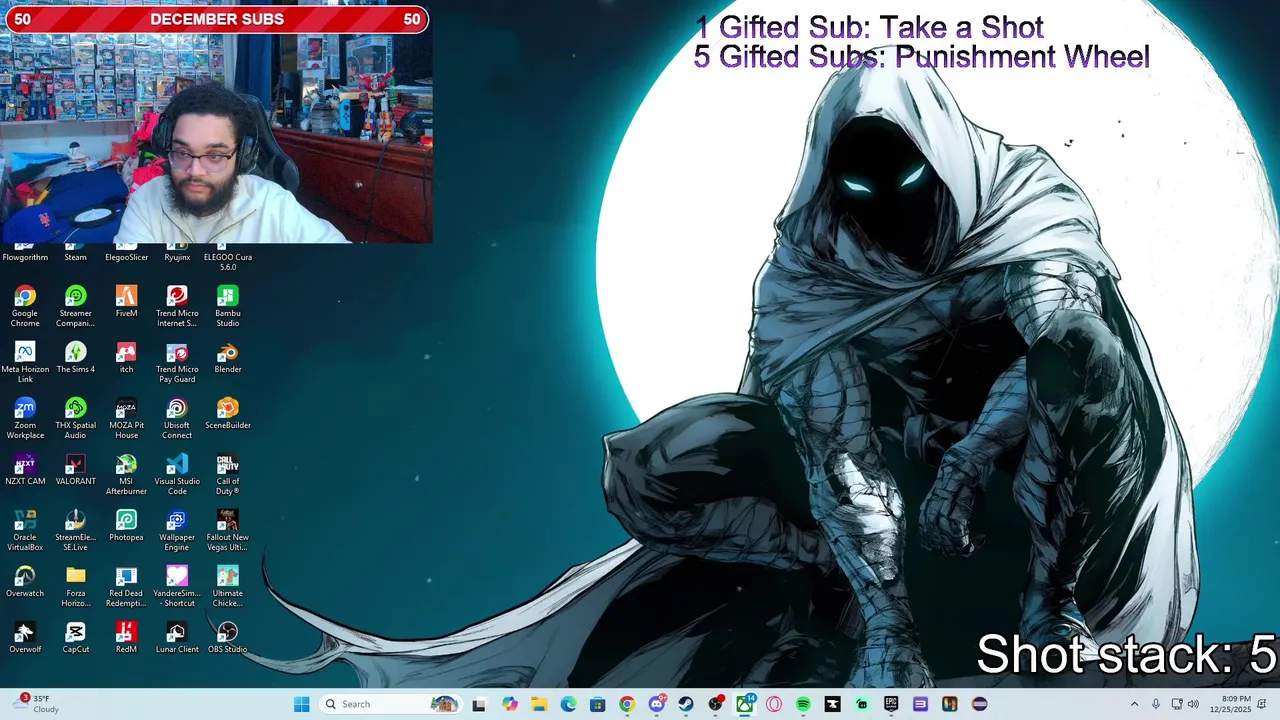Image resolution: width=1280 pixels, height=720 pixels.
Task: Open the Ultimate Chicken Horse shortcut
Action: [x=228, y=586]
